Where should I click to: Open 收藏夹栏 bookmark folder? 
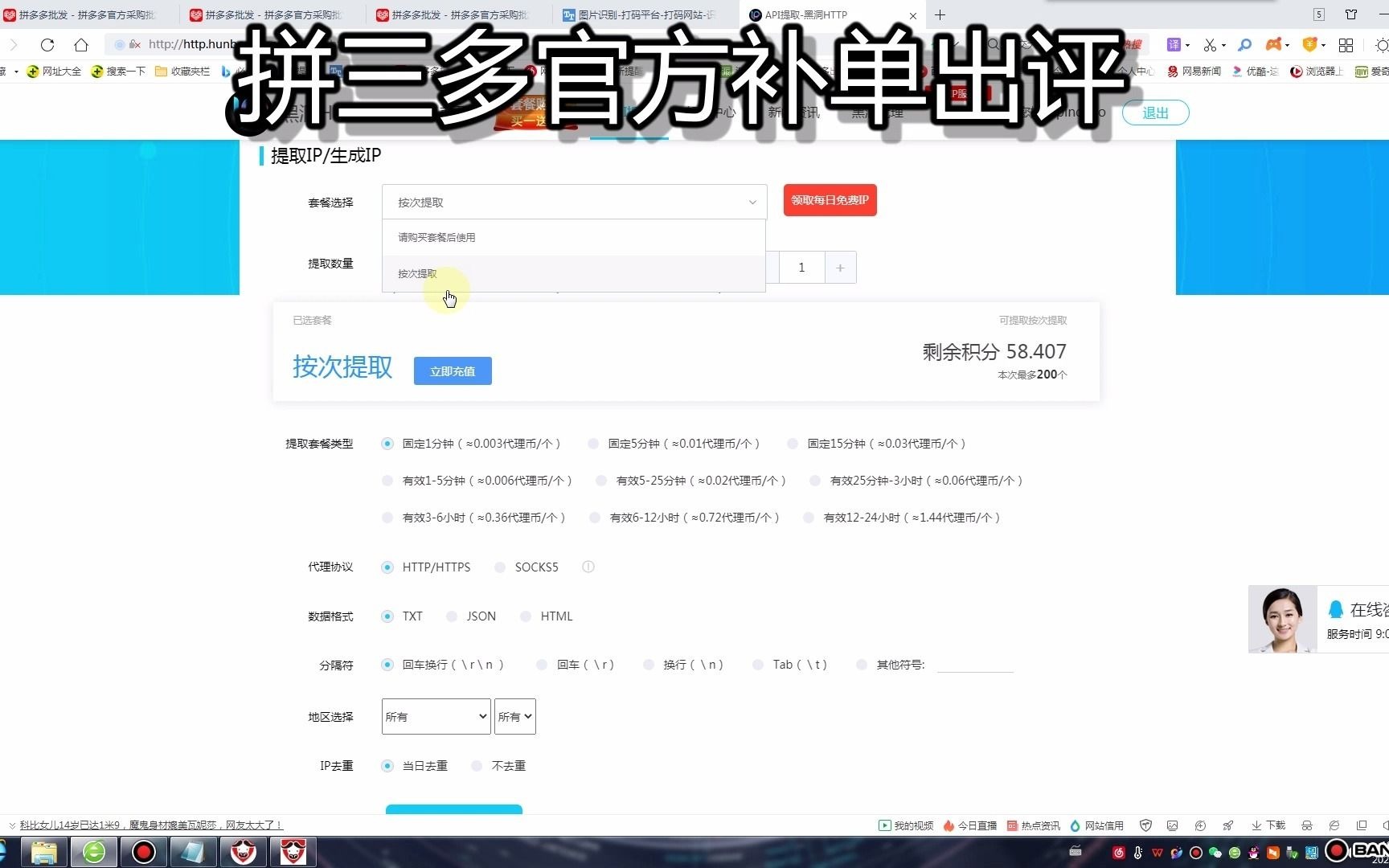[182, 72]
